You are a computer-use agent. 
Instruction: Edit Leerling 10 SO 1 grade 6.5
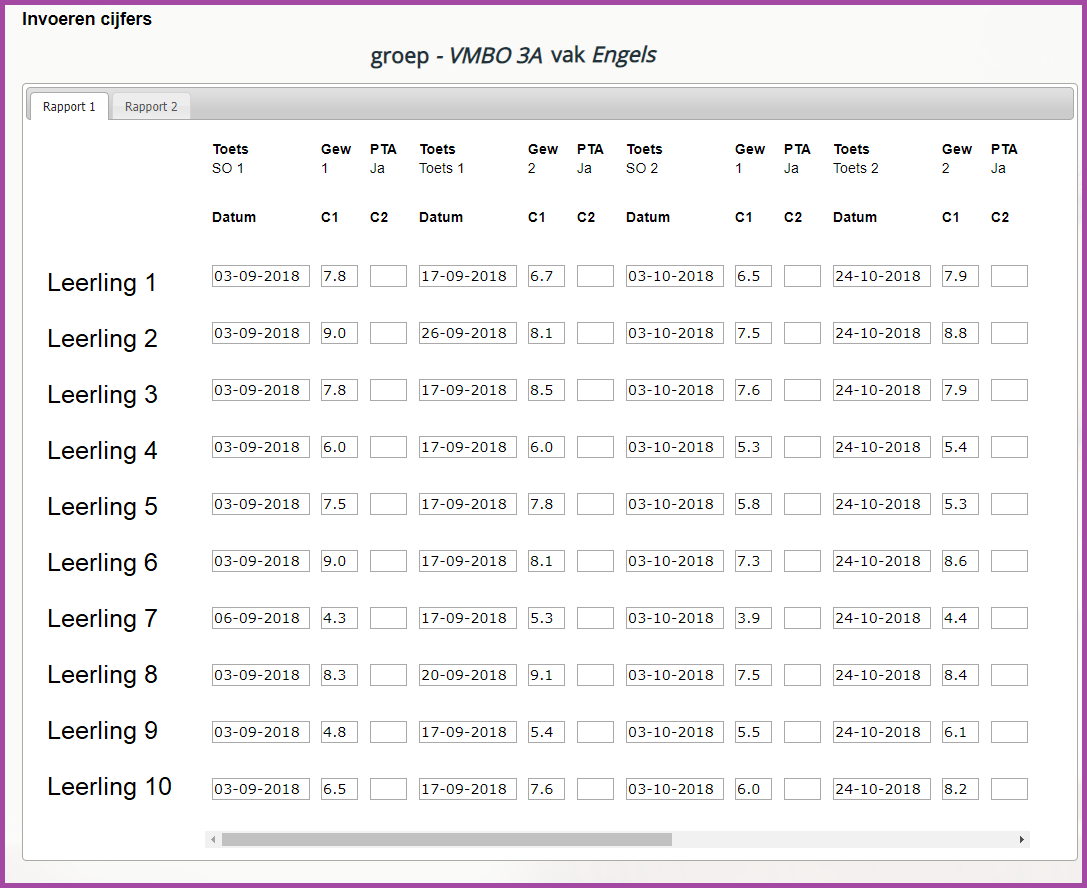pyautogui.click(x=339, y=789)
